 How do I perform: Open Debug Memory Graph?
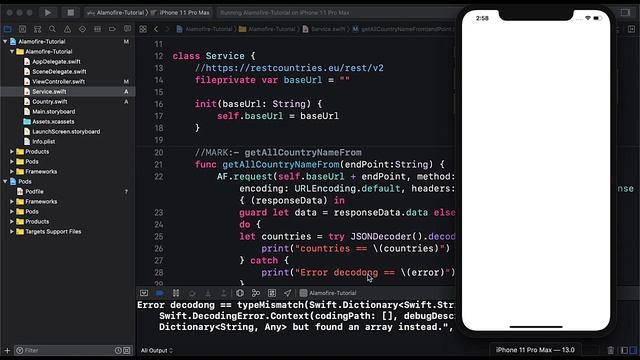tap(256, 293)
